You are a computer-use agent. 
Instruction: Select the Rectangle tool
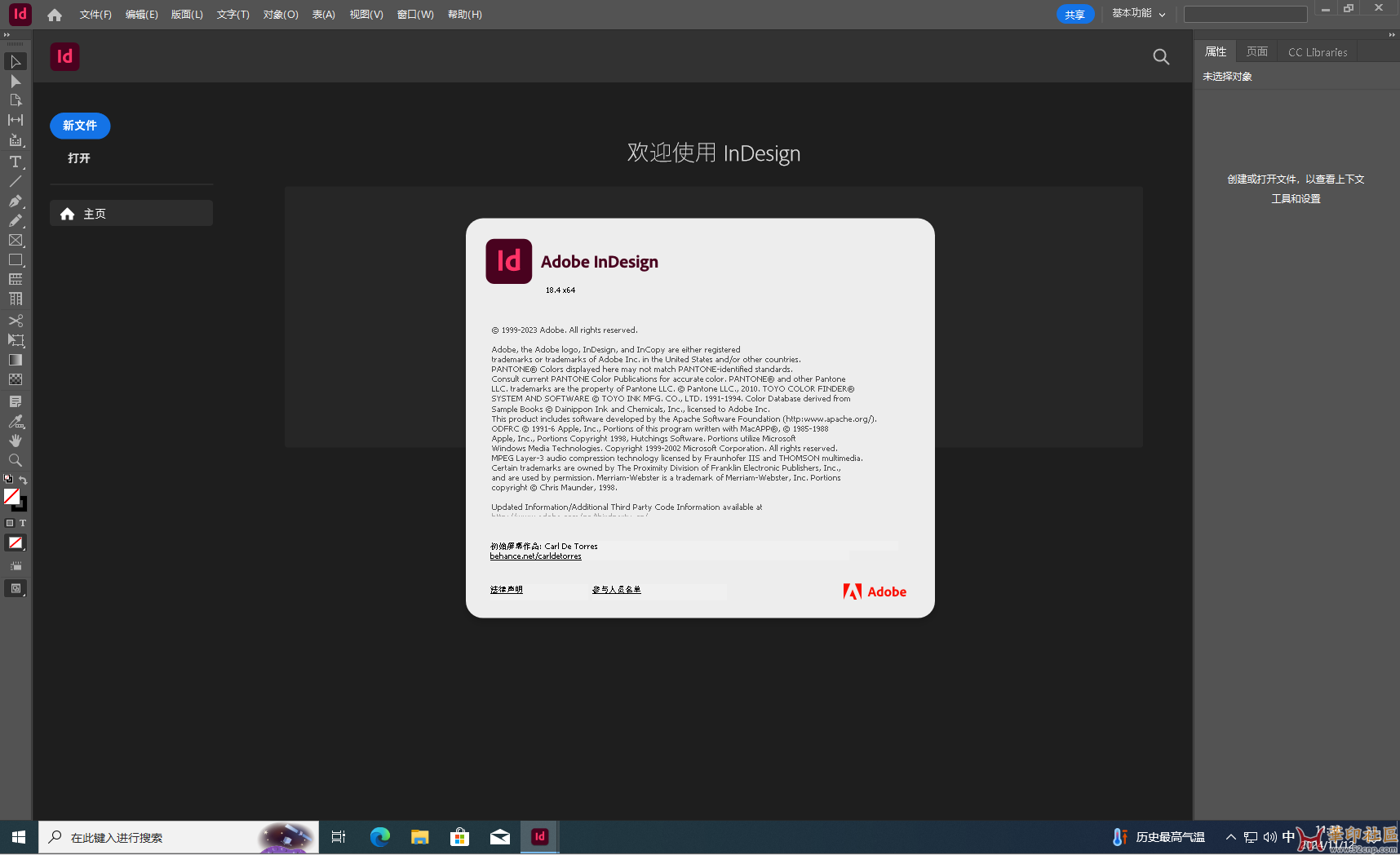click(x=16, y=259)
